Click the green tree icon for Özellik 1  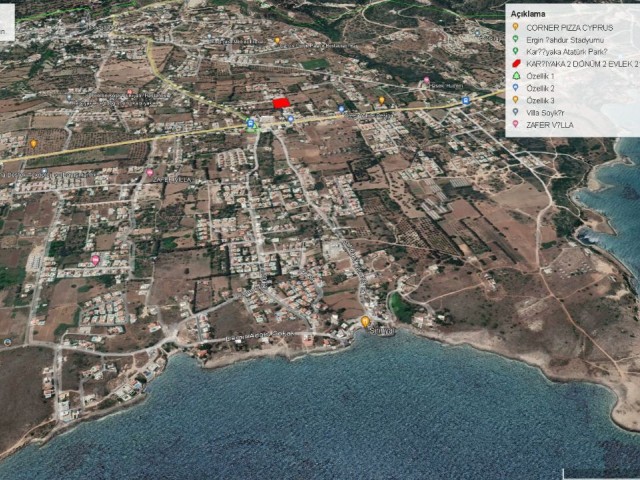point(516,76)
